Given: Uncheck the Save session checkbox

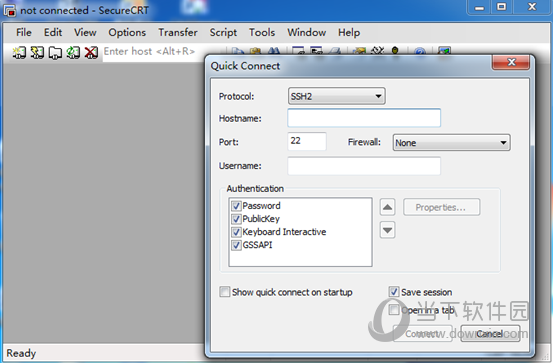Looking at the screenshot, I should click(x=394, y=292).
